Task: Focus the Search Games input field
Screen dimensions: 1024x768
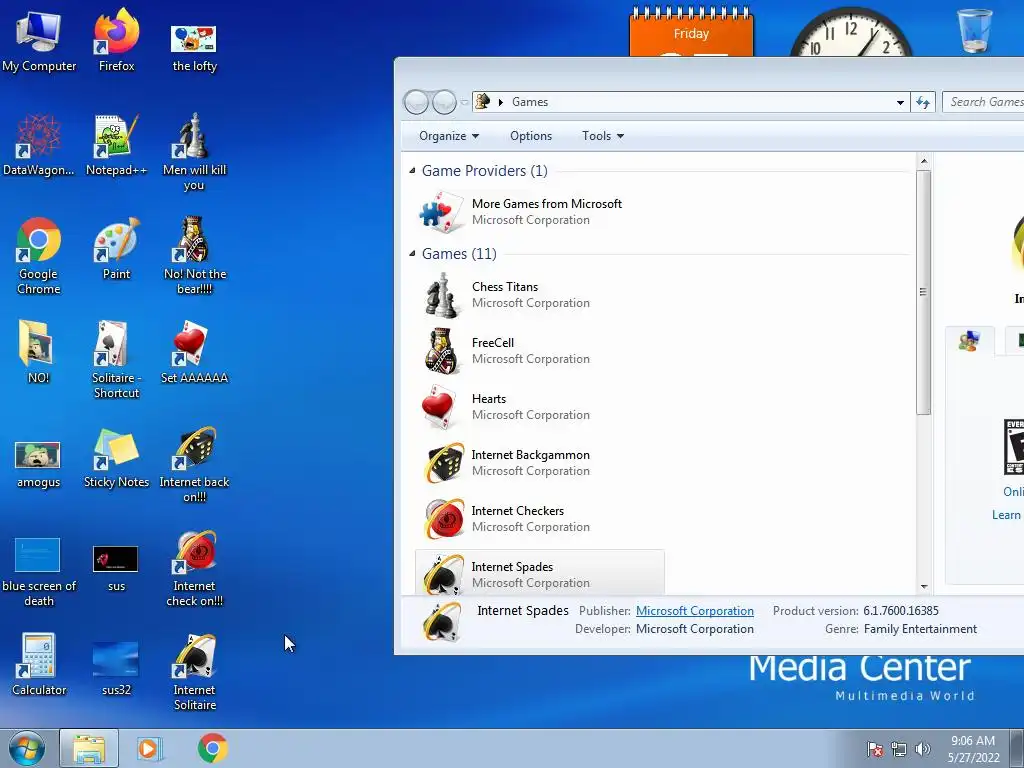Action: (984, 102)
